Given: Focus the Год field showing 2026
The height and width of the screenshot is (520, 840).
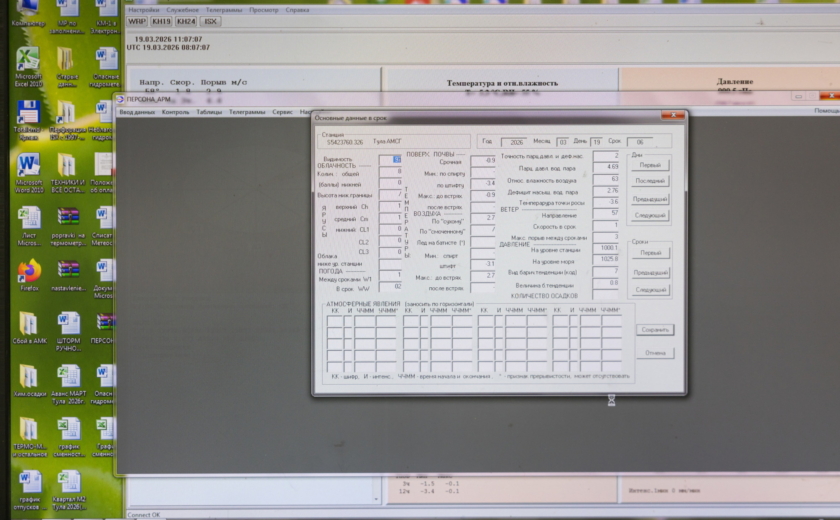Looking at the screenshot, I should [512, 142].
